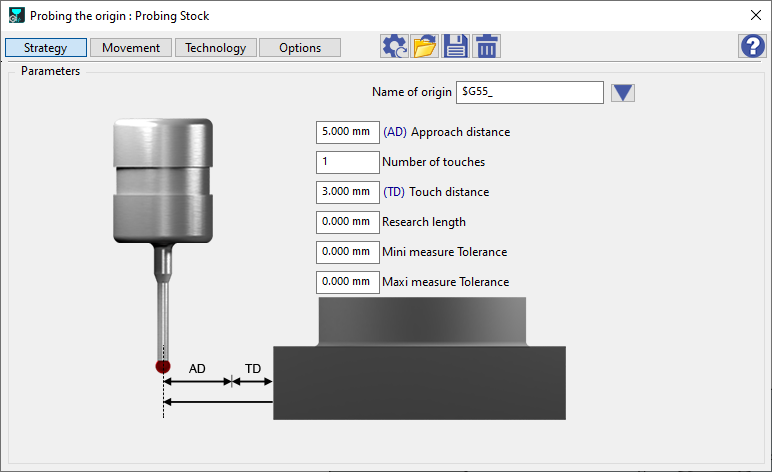Image resolution: width=772 pixels, height=472 pixels.
Task: Click the Approach distance value field
Action: click(347, 132)
